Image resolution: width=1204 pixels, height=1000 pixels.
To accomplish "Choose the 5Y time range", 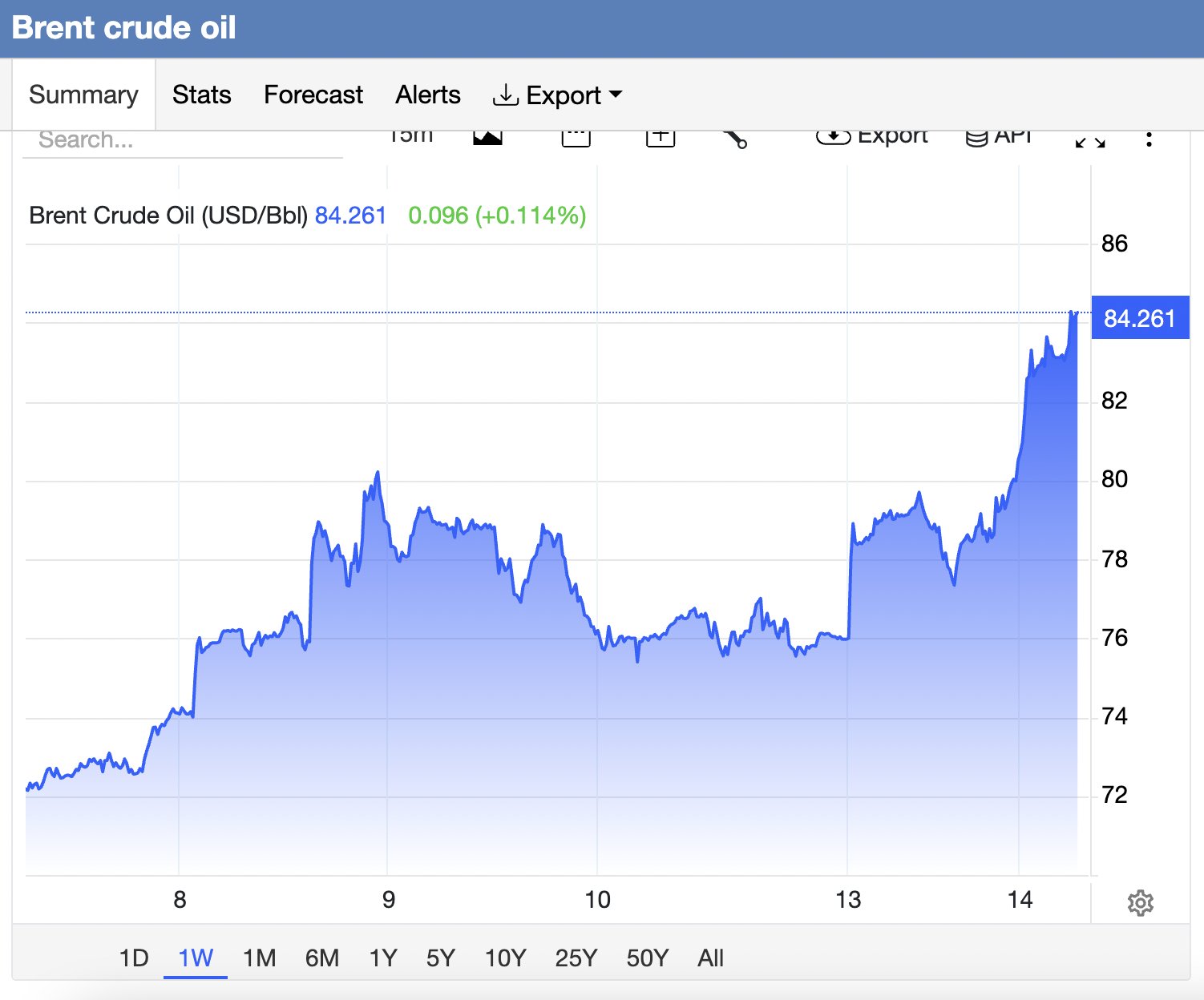I will pos(441,958).
